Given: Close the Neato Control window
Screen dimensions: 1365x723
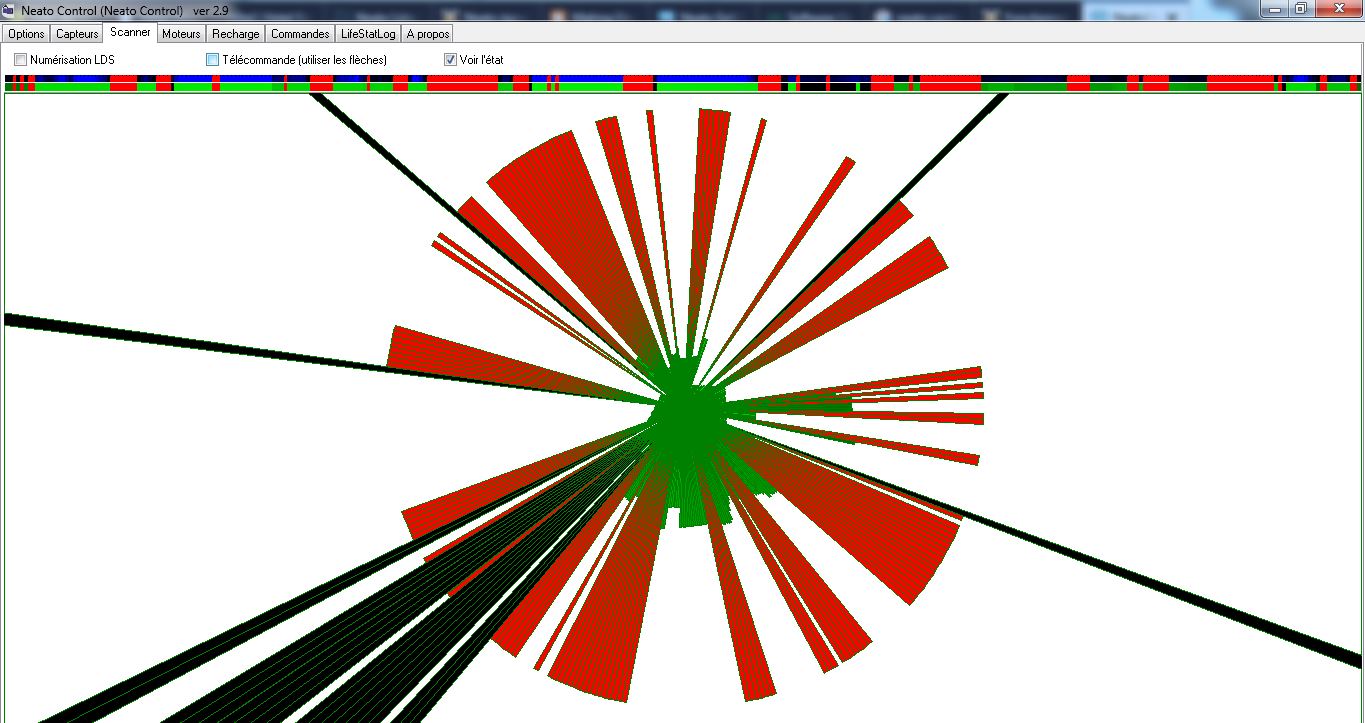Looking at the screenshot, I should (1337, 8).
